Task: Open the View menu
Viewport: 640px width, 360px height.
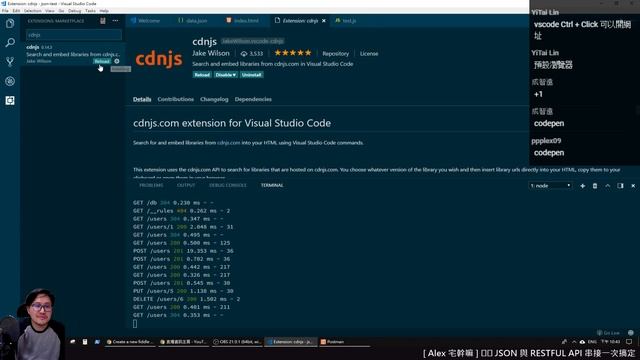Action: (x=49, y=11)
